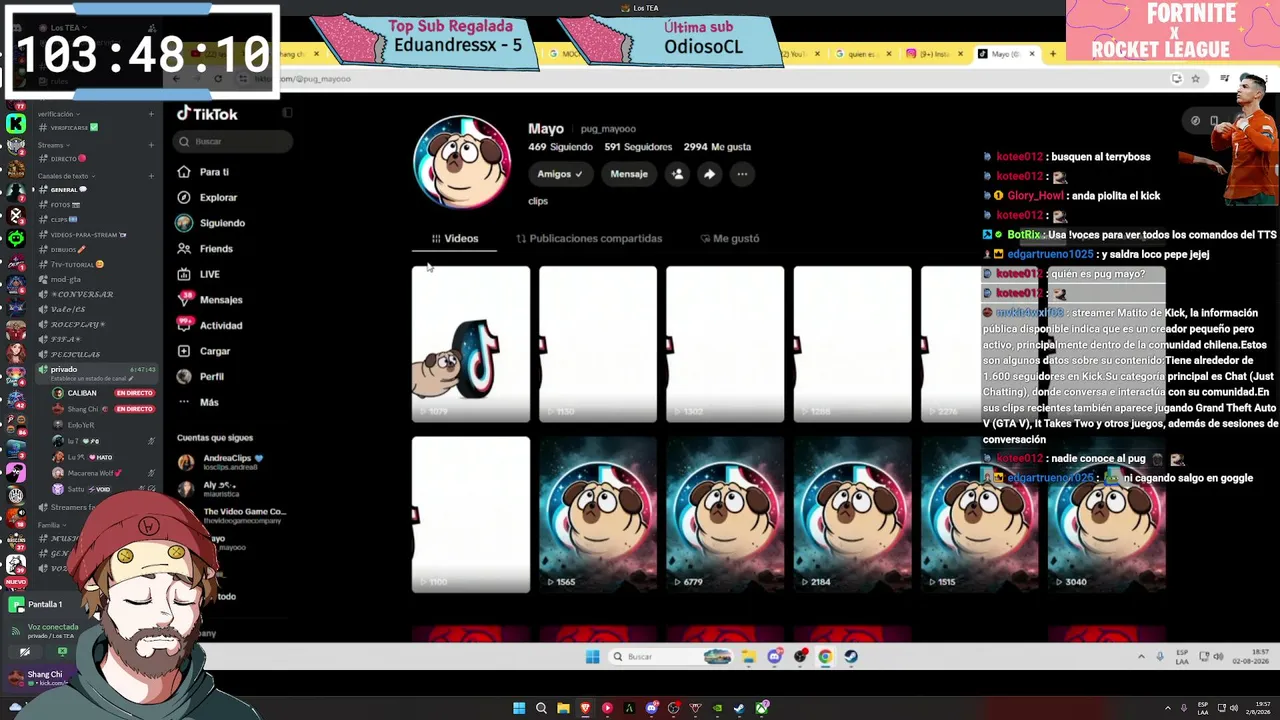This screenshot has width=1280, height=720.
Task: Click the Mensaje button on Mayo's profile
Action: click(x=629, y=174)
